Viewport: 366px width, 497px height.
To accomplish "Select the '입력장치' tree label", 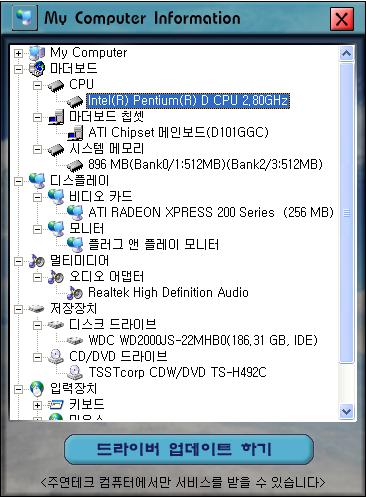I will [73, 389].
